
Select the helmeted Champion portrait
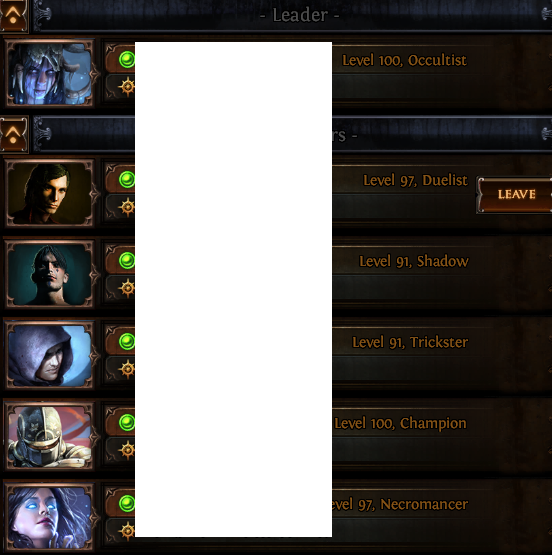coord(50,436)
